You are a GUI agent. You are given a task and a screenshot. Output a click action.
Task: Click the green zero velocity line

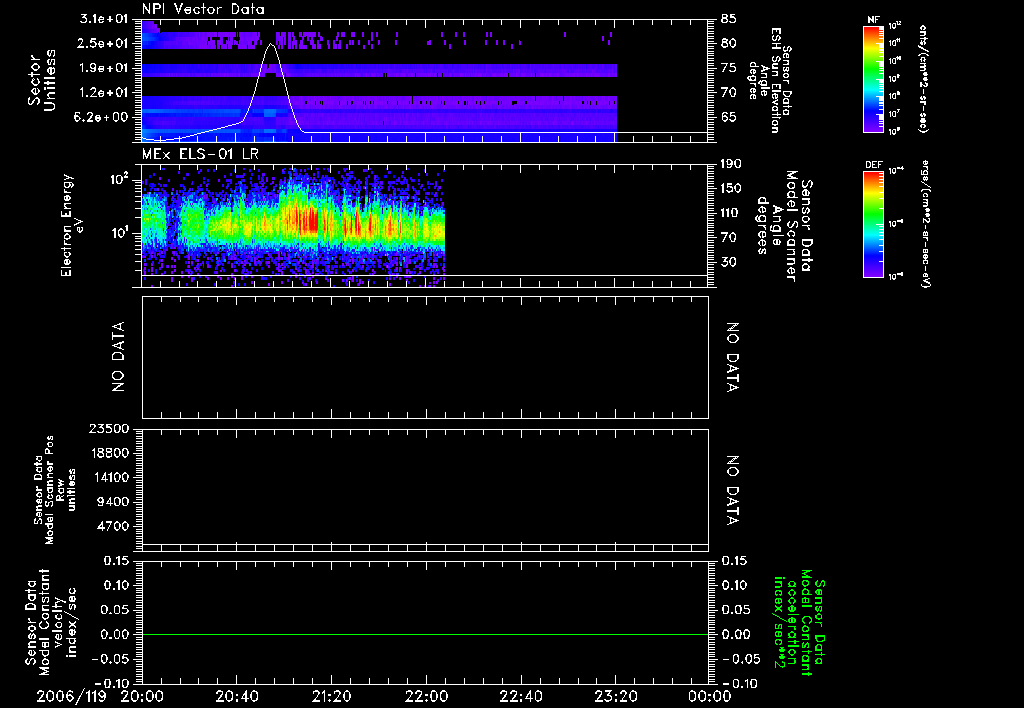(425, 634)
